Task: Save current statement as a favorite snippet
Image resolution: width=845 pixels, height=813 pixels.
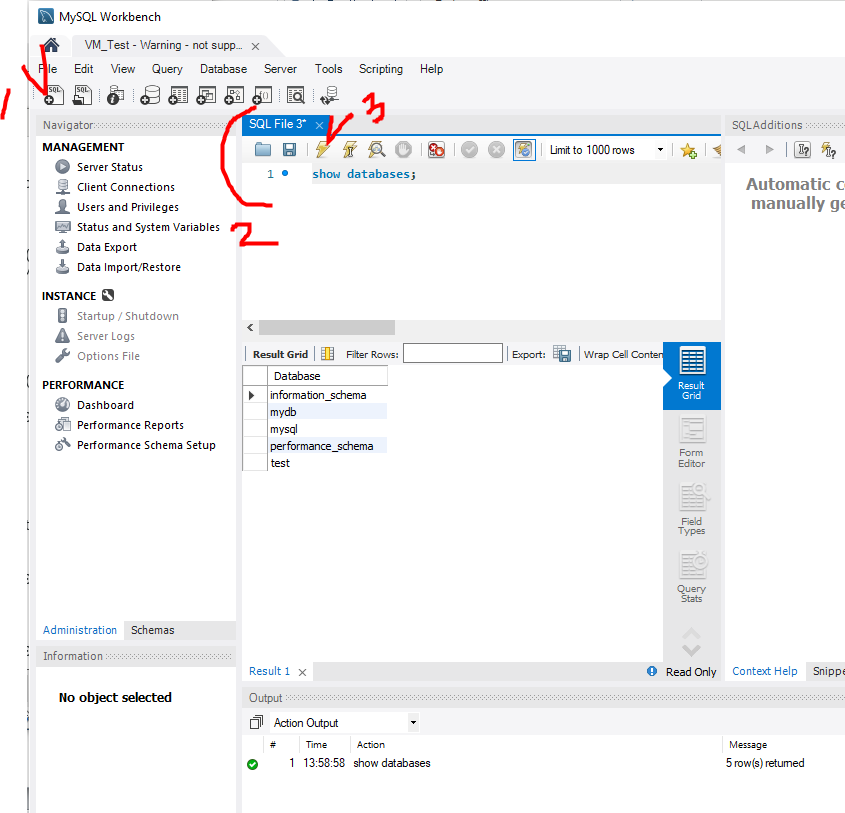Action: coord(688,150)
